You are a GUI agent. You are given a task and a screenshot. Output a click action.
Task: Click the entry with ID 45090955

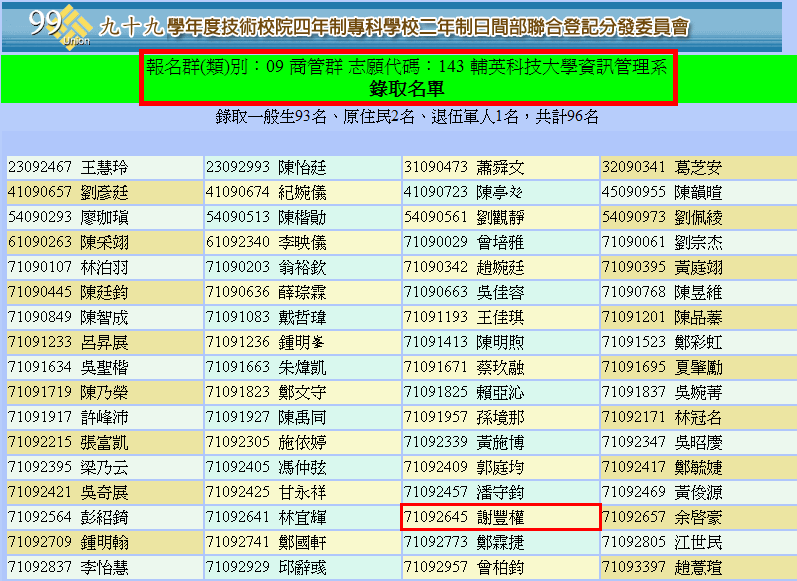pos(699,193)
